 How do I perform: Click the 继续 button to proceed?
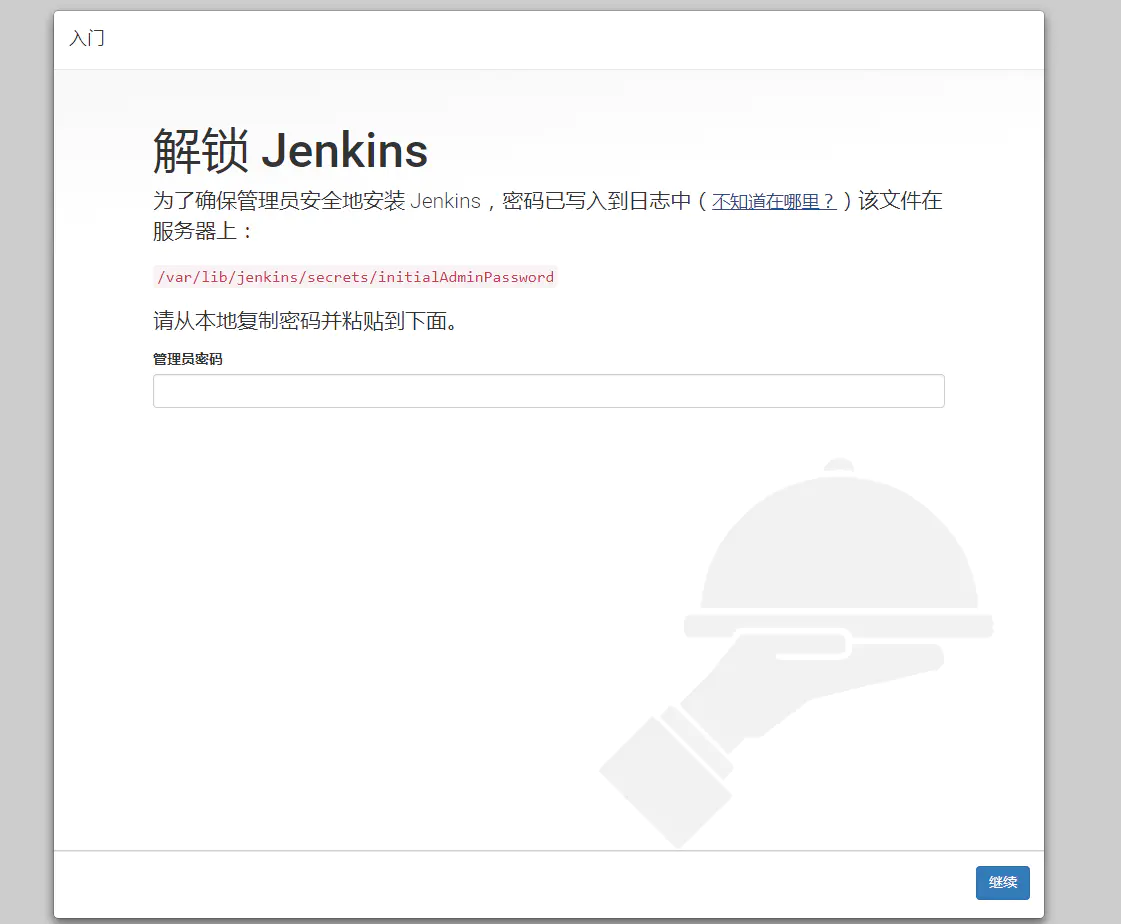[x=1002, y=883]
